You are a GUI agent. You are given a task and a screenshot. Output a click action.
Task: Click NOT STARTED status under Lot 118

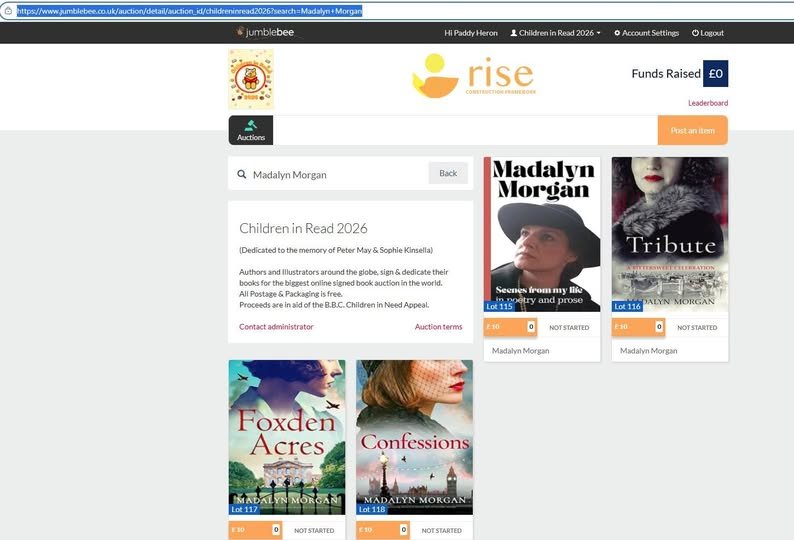[x=442, y=531]
